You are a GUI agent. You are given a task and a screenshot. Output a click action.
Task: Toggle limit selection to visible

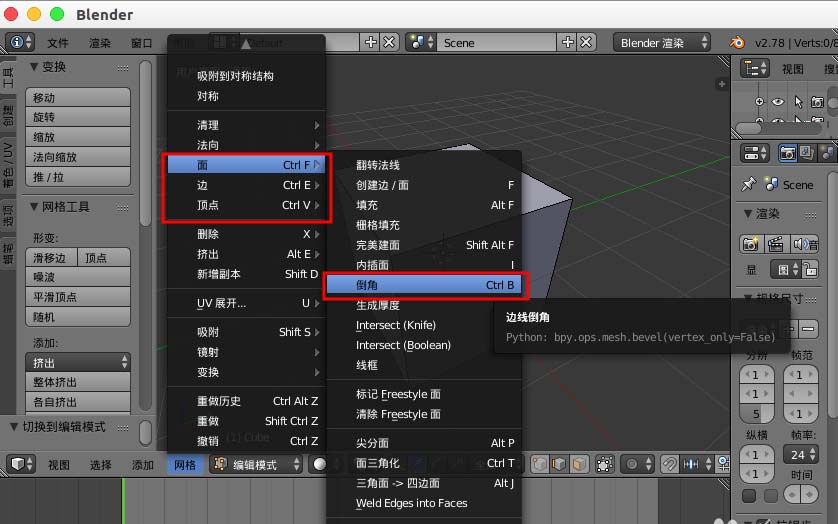tap(604, 464)
